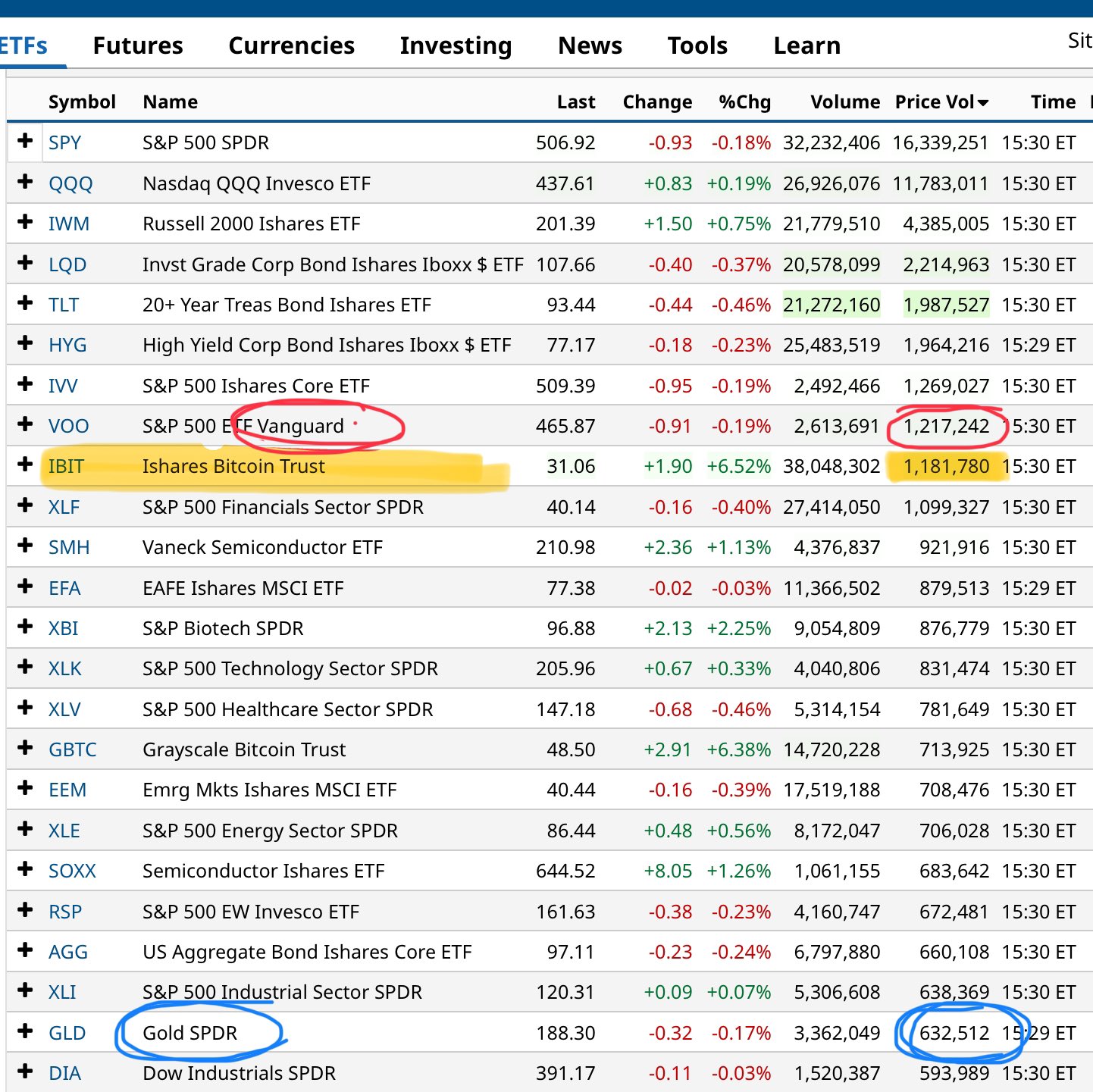Sort table by Symbol column
Viewport: 1093px width, 1092px height.
[82, 102]
